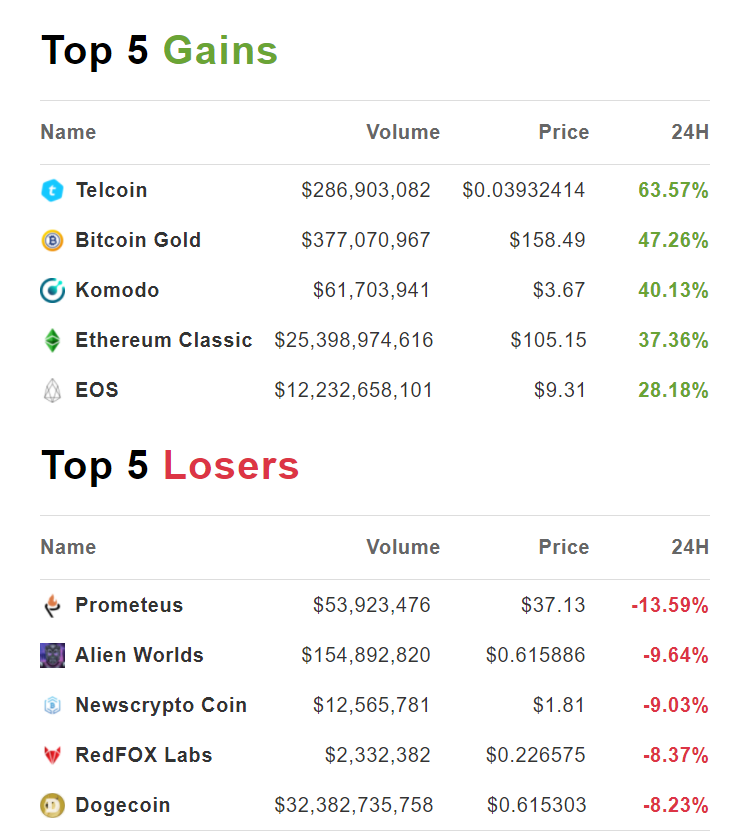Click Bitcoin Gold's 47.26% gain value

coord(673,240)
